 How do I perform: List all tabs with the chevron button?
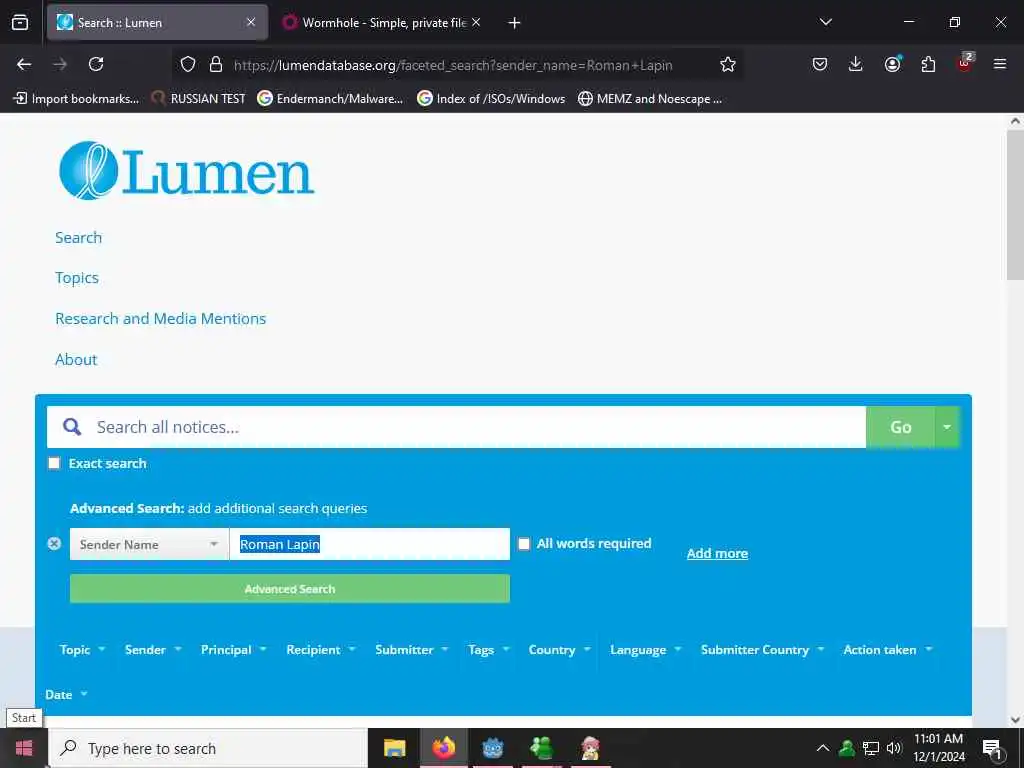pyautogui.click(x=825, y=22)
